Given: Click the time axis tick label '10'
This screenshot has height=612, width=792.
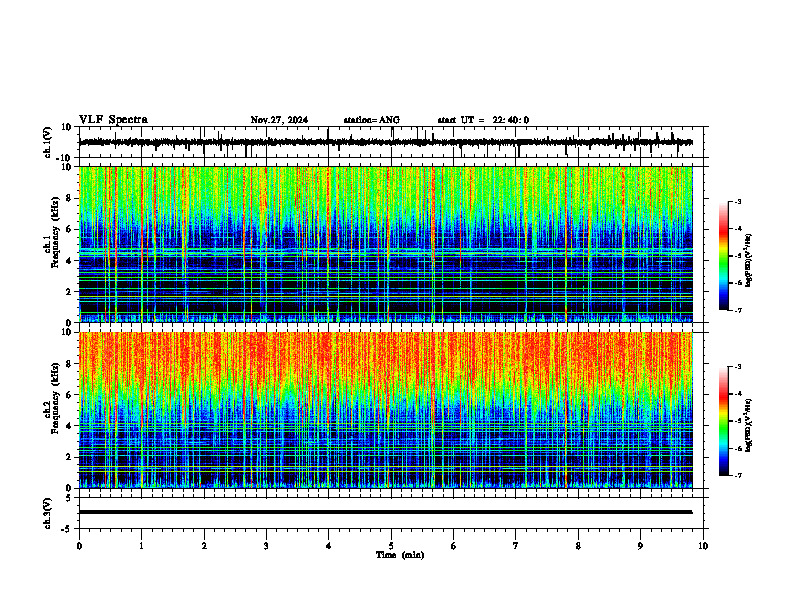Looking at the screenshot, I should 703,546.
